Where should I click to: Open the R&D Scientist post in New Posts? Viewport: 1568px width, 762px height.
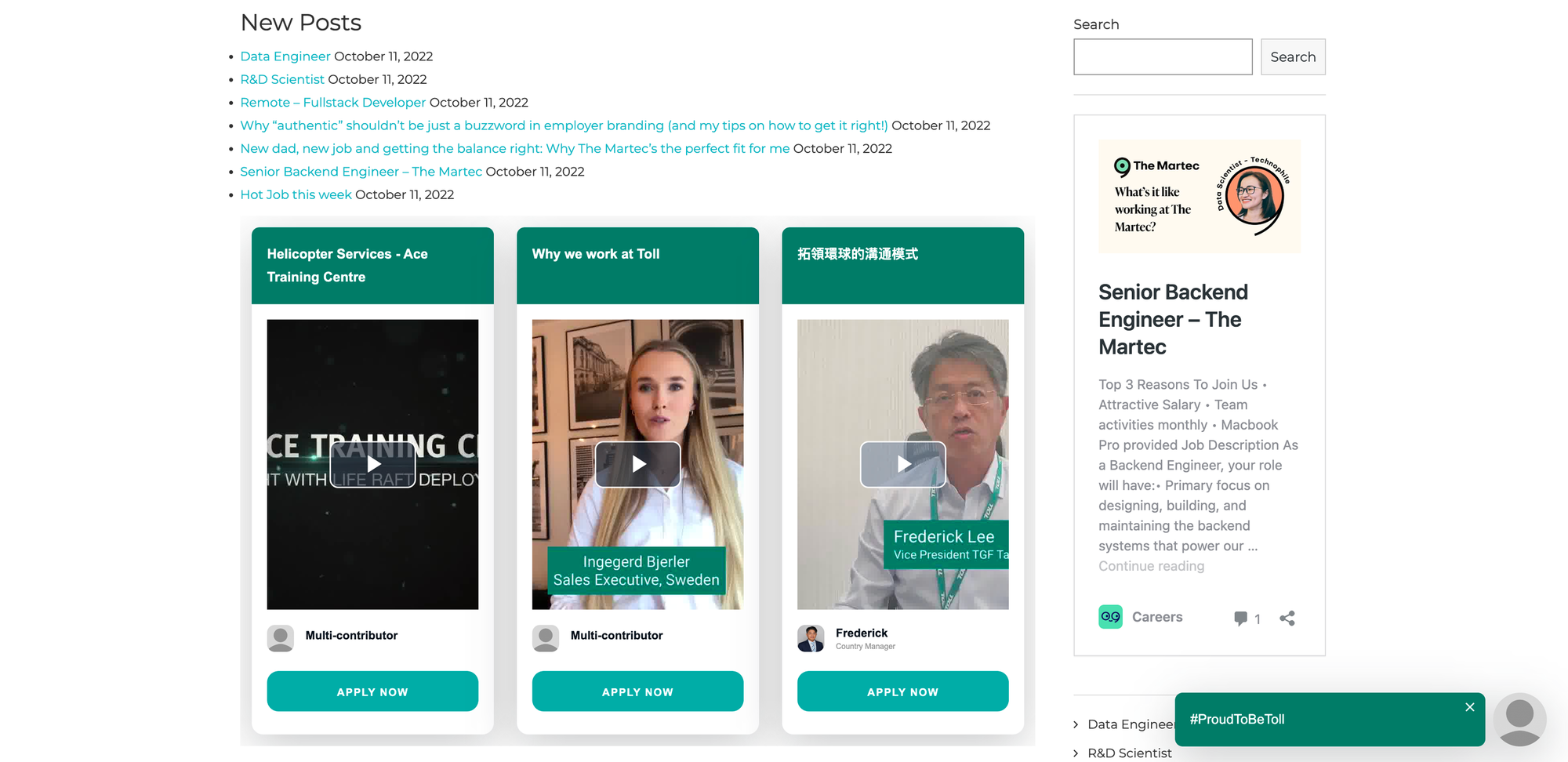[x=282, y=79]
